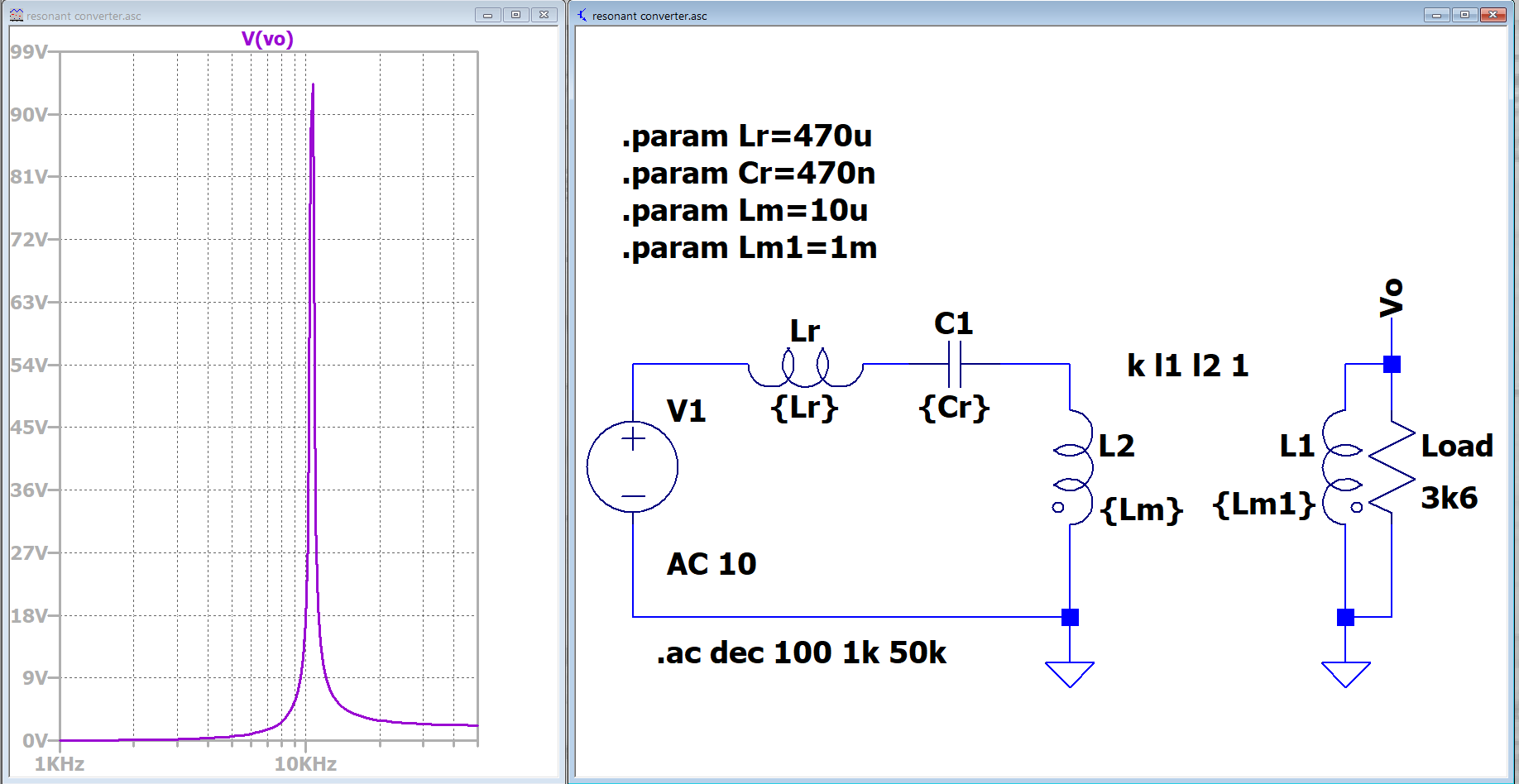Click the .ac dec 100 1k 50k directive
The width and height of the screenshot is (1519, 784).
click(801, 653)
